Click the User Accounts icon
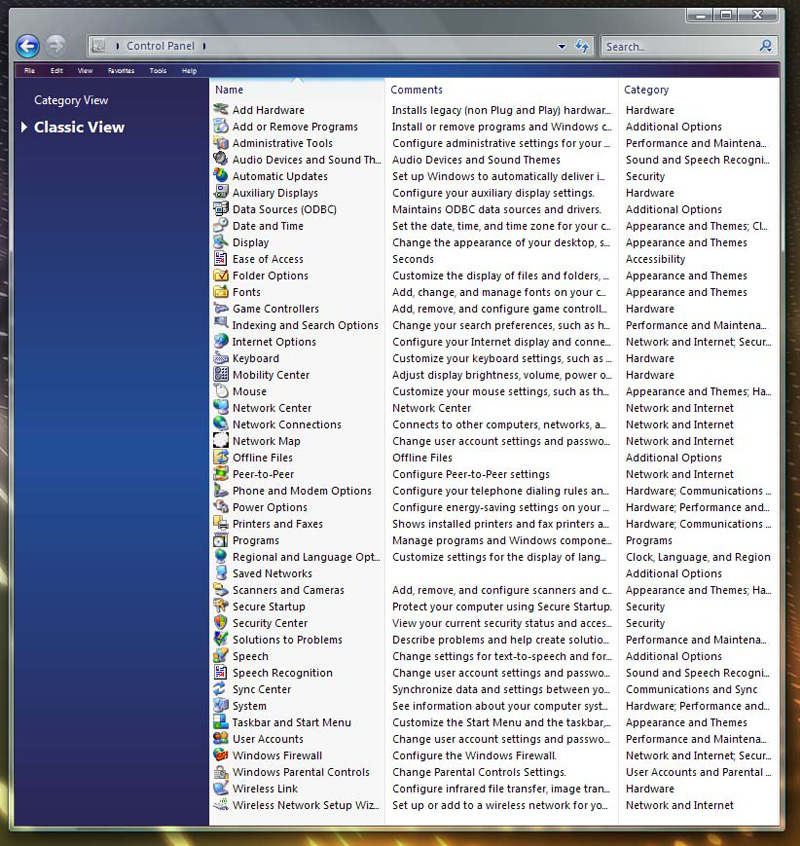The image size is (800, 846). pos(221,739)
